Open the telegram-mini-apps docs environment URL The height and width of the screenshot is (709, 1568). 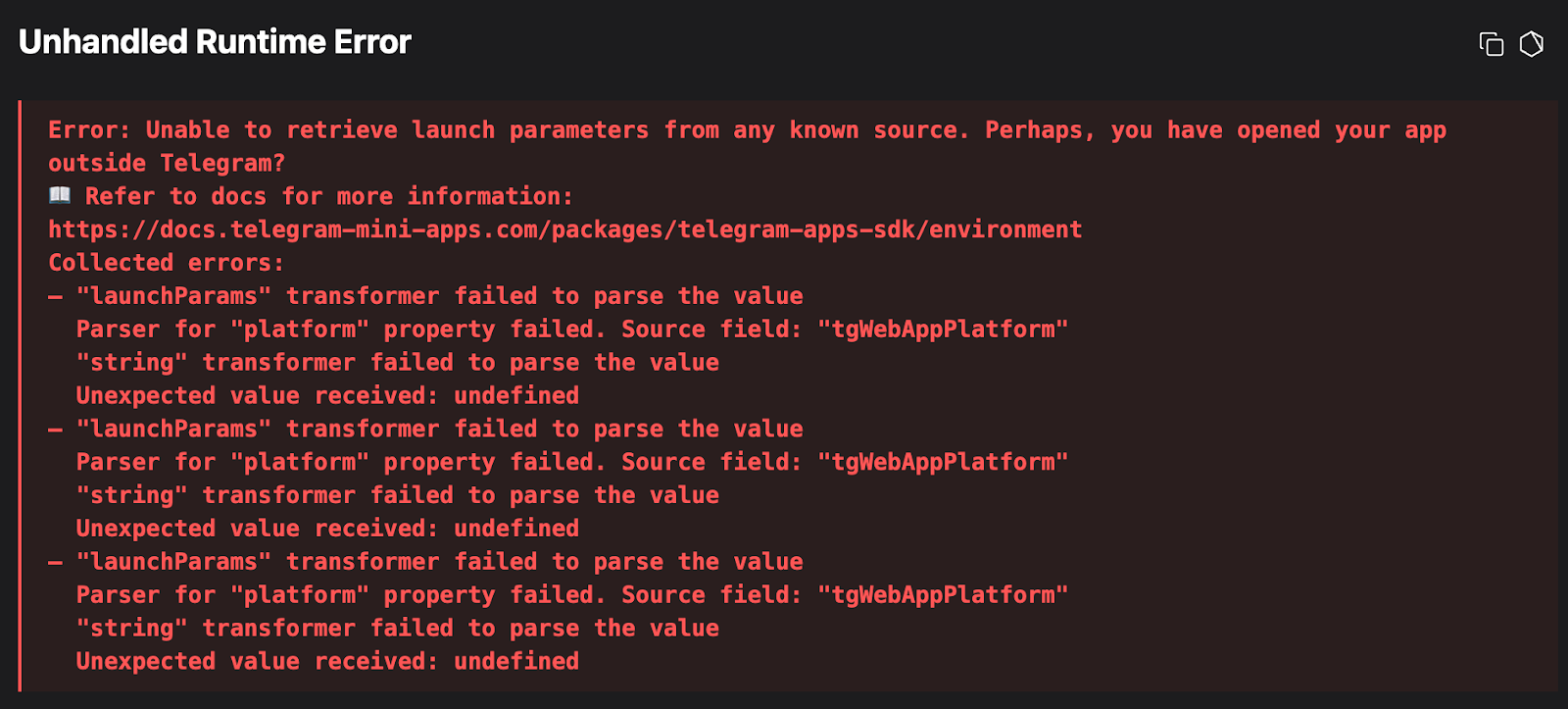[x=565, y=229]
